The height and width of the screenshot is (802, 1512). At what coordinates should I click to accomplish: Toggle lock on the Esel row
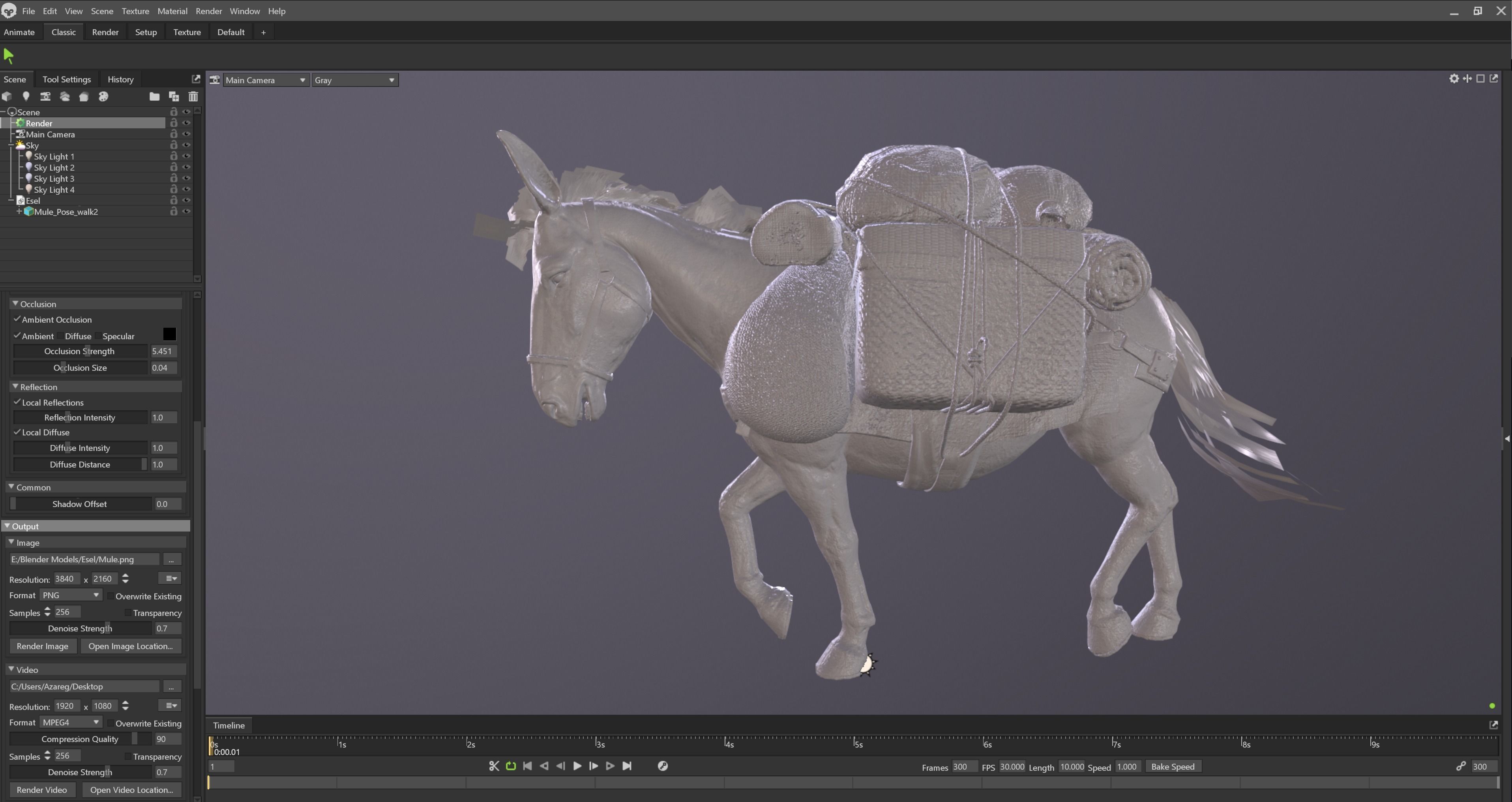[x=174, y=200]
